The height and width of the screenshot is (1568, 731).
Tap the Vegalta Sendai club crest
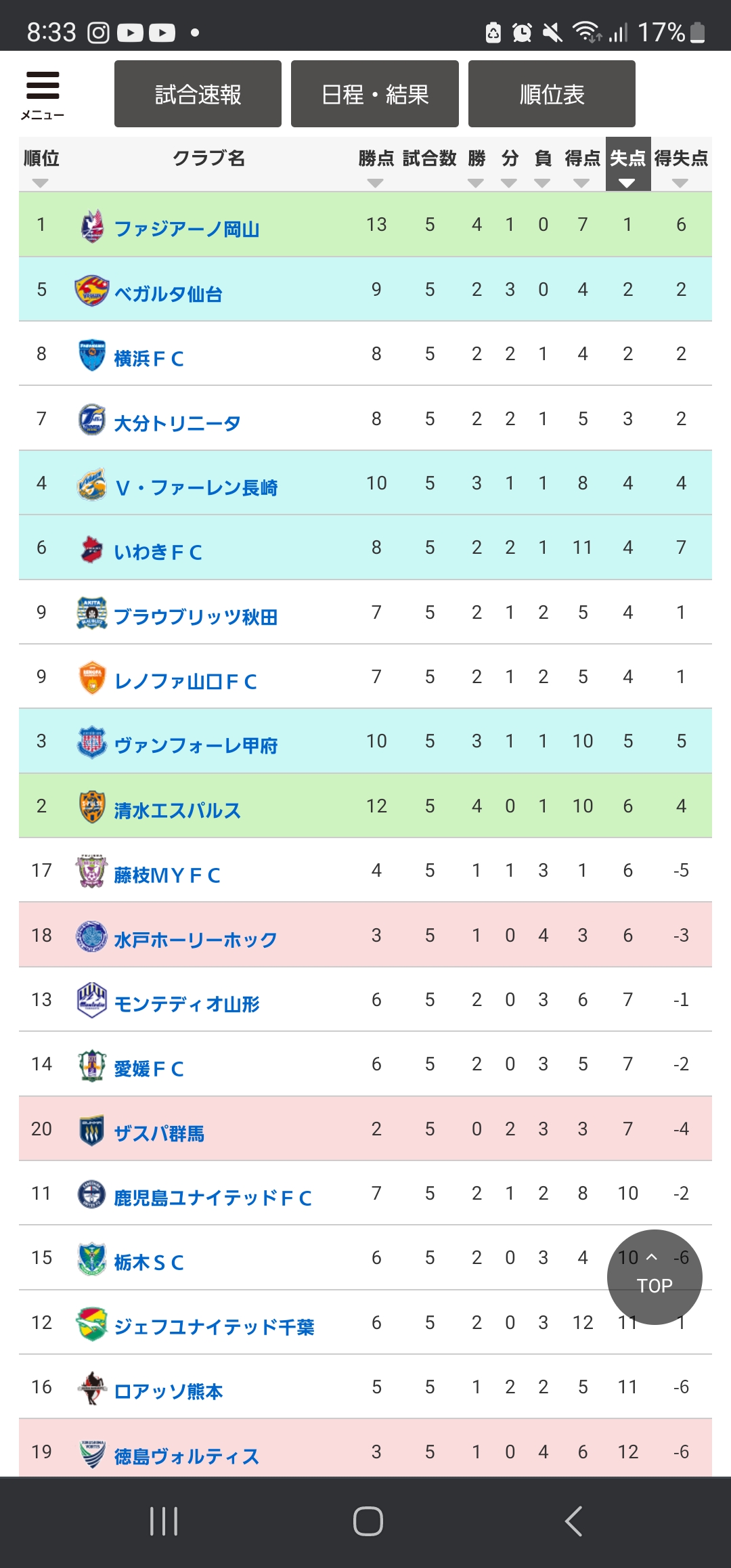pyautogui.click(x=91, y=290)
